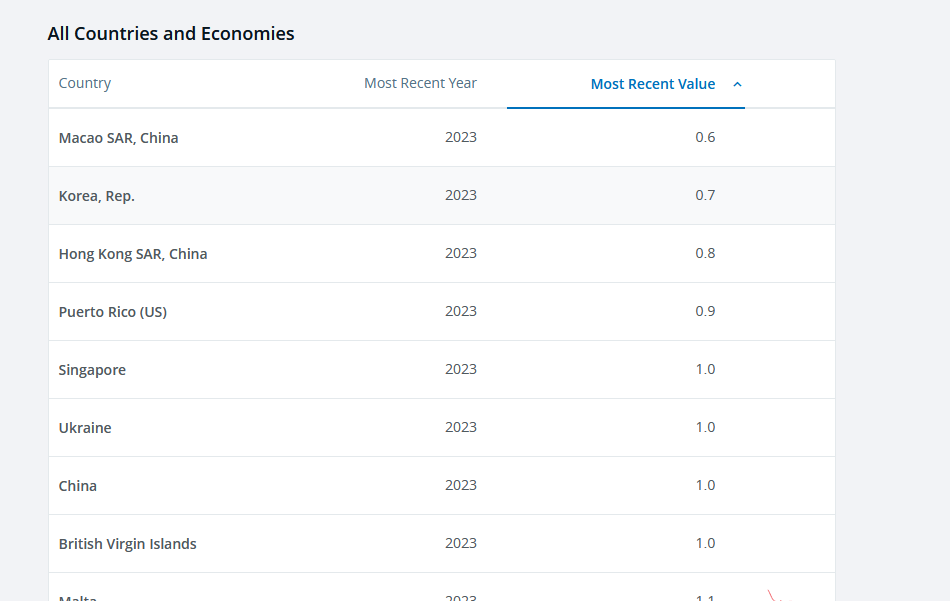
Task: Select year 2023 in Hong Kong SAR row
Action: coord(461,253)
